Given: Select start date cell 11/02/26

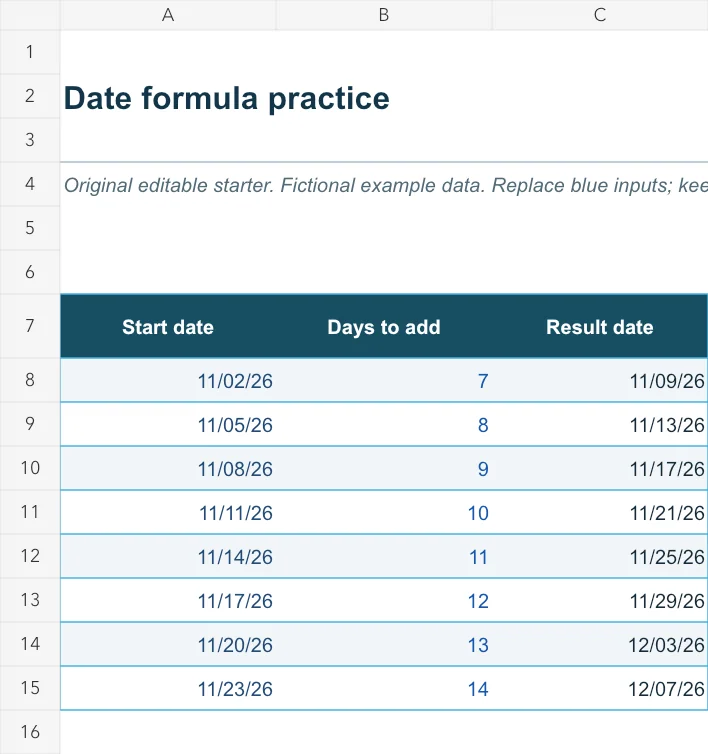Looking at the screenshot, I should (x=168, y=380).
